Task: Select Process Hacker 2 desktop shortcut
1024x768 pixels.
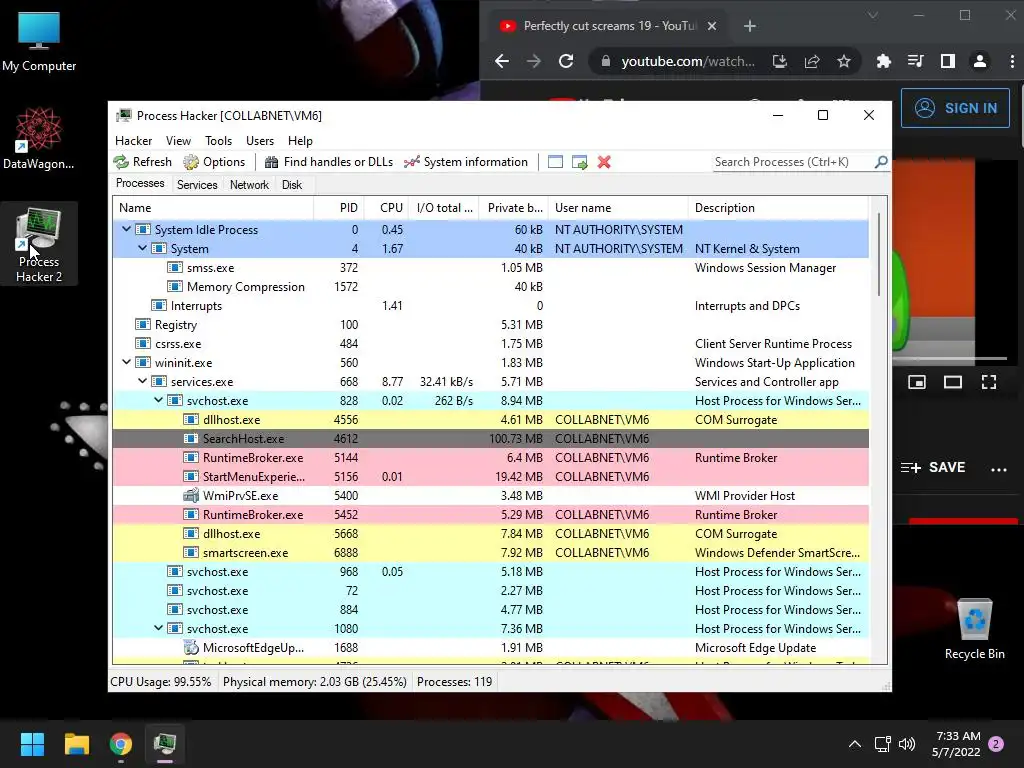Action: click(x=39, y=244)
